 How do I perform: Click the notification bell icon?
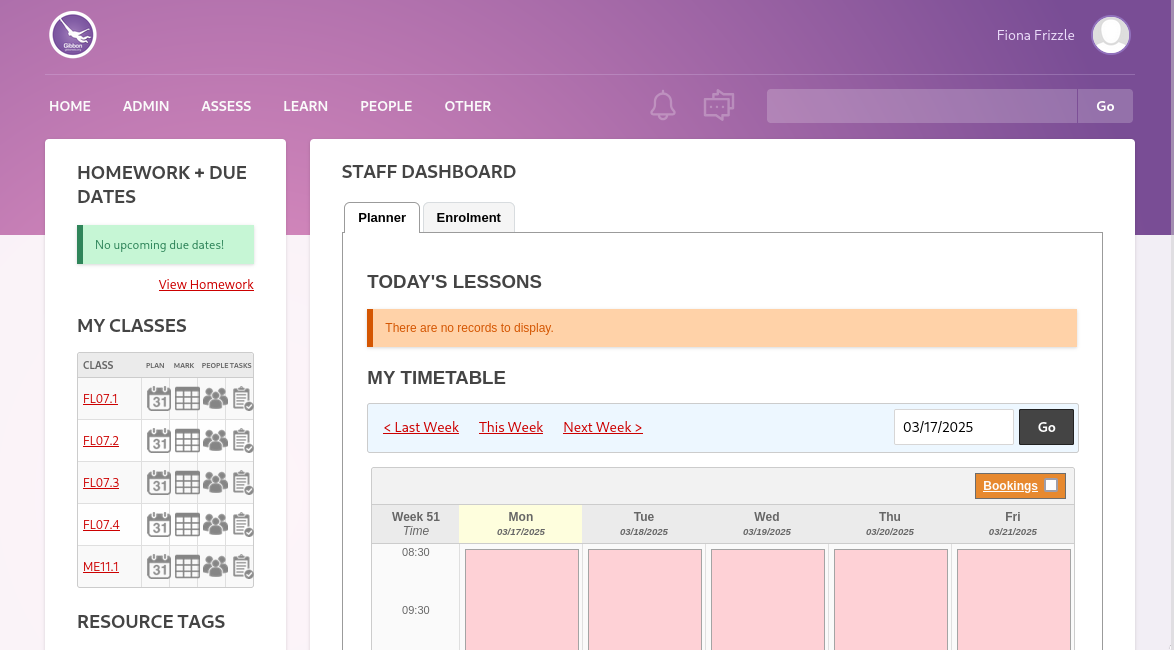[x=662, y=105]
